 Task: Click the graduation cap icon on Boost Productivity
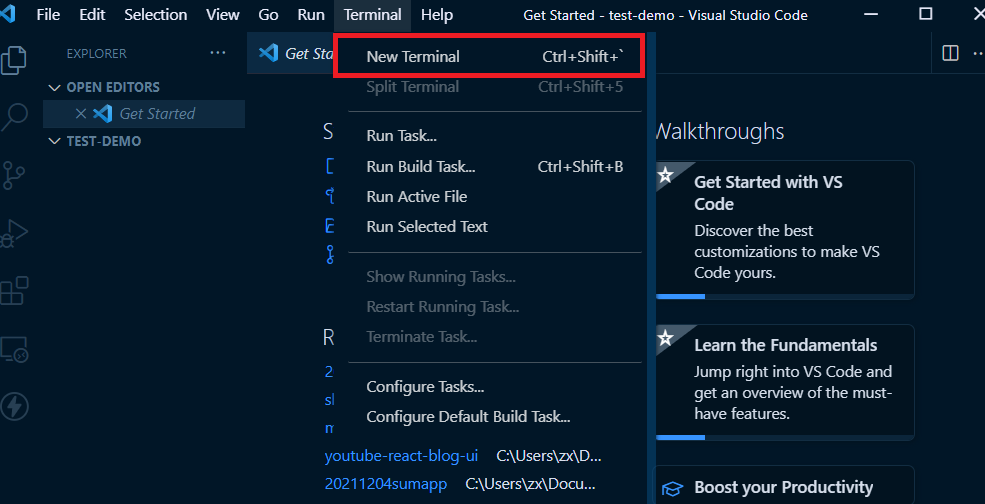672,488
